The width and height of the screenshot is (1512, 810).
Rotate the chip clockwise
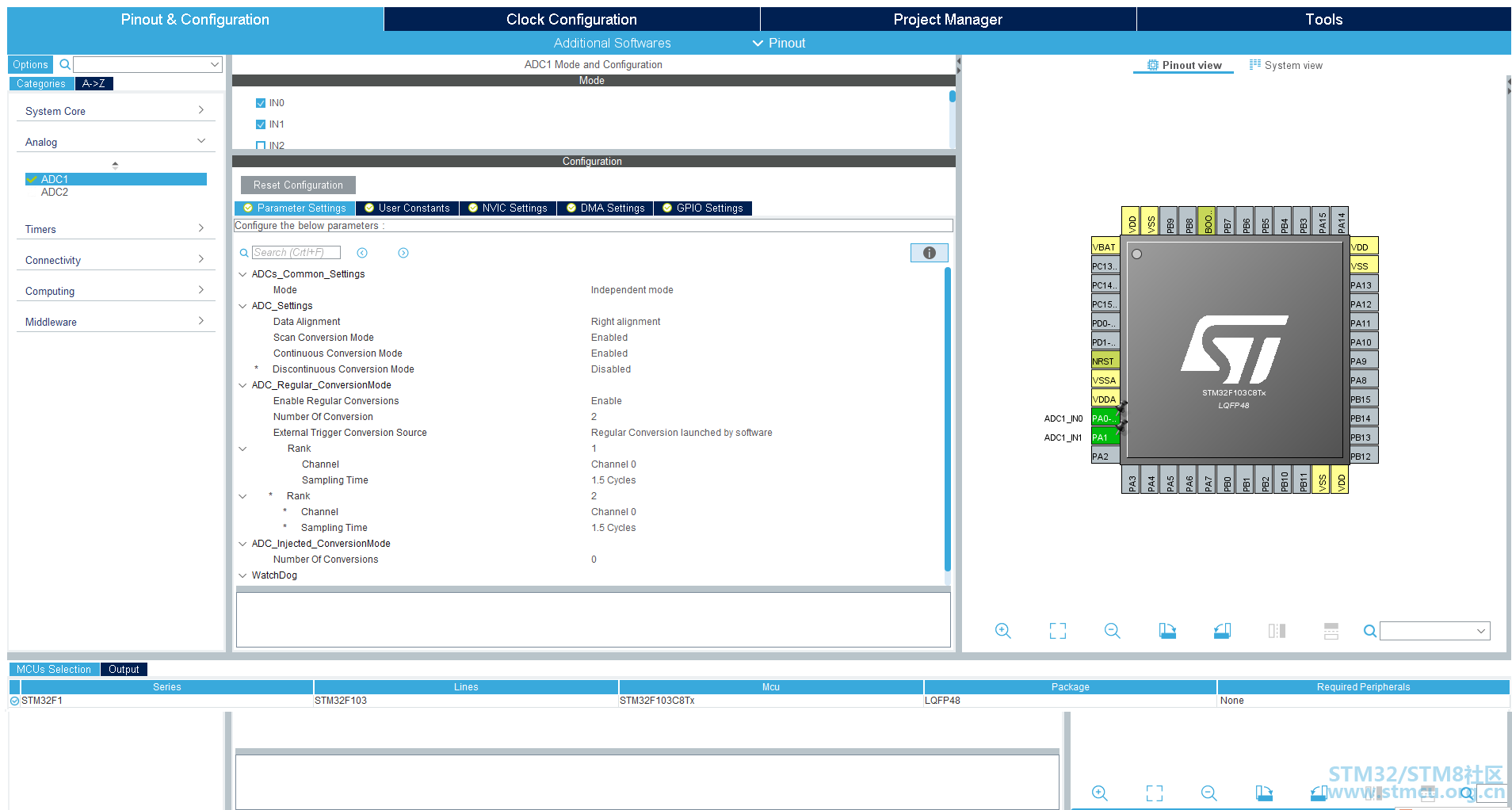coord(1167,631)
